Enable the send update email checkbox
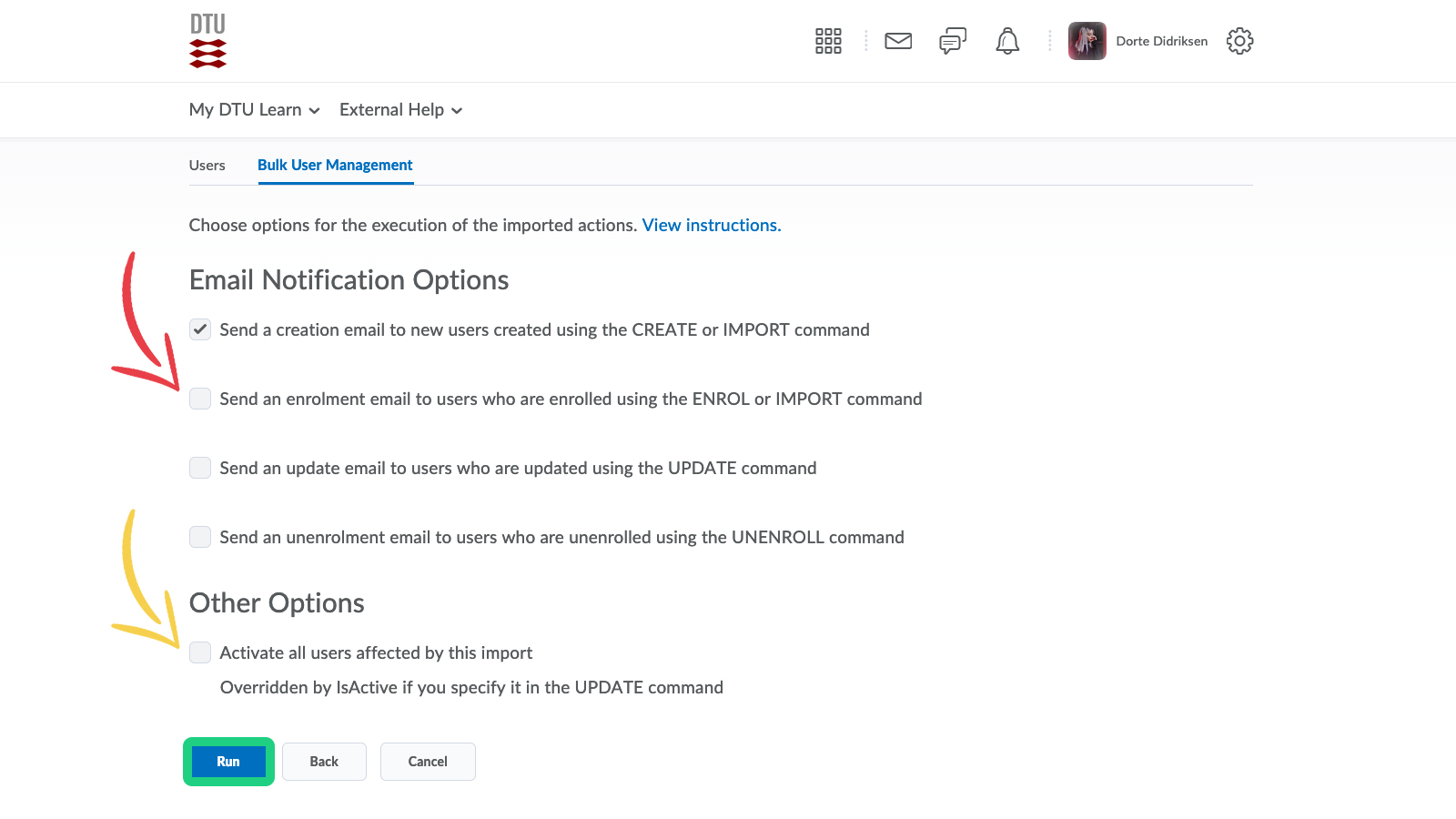1456x819 pixels. tap(200, 468)
